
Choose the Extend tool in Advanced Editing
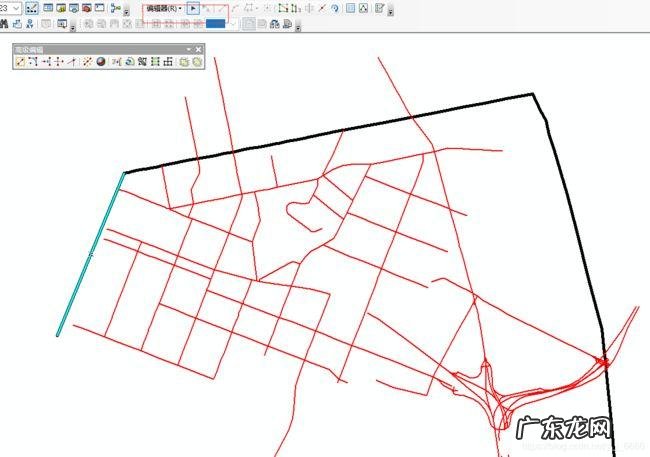[x=46, y=62]
